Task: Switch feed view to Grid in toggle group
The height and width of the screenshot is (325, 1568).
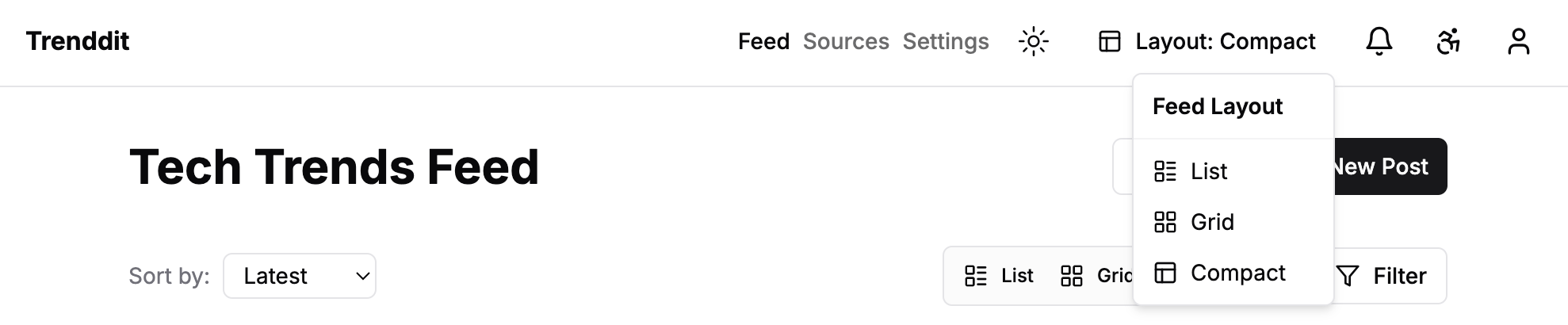Action: 1096,276
